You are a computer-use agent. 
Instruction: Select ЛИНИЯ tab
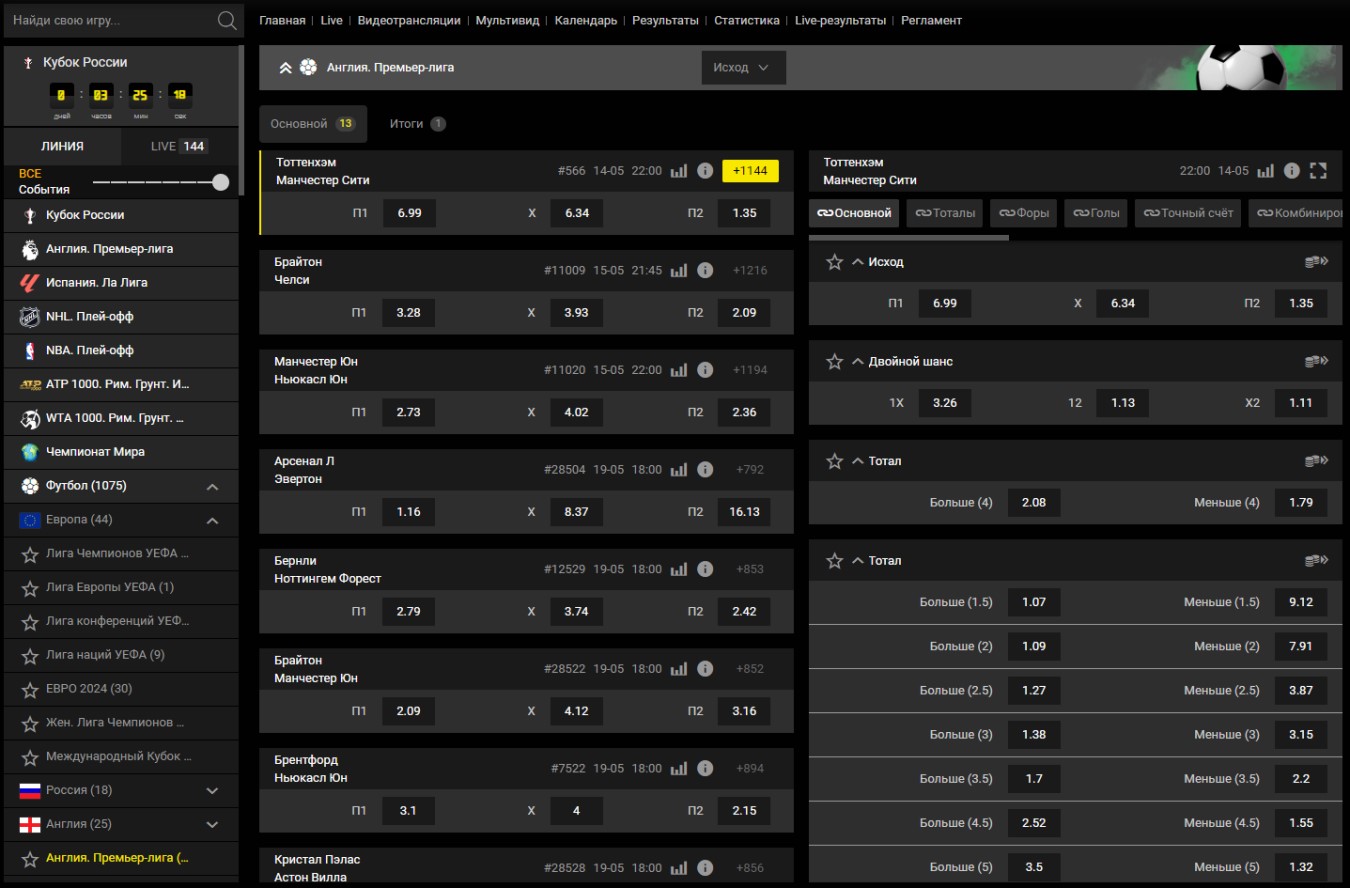click(62, 146)
